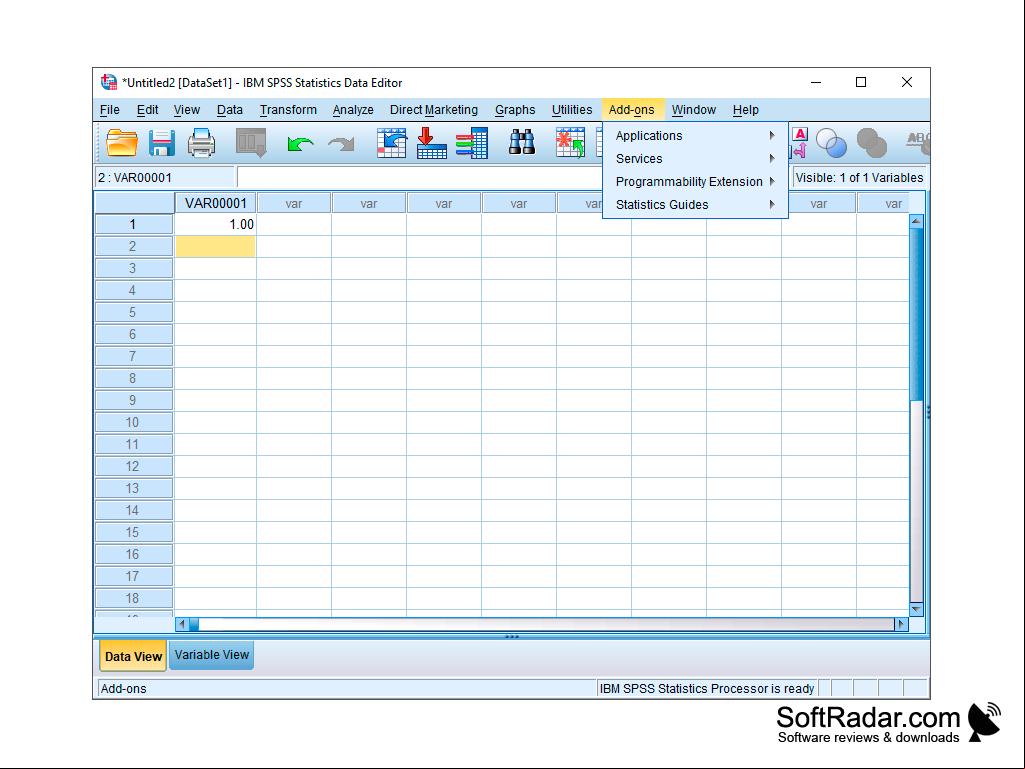This screenshot has width=1025, height=769.
Task: Open the Window menu
Action: [694, 110]
